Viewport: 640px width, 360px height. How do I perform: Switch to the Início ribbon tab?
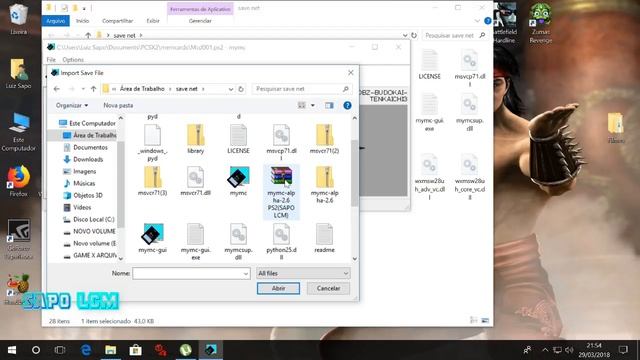tap(82, 21)
